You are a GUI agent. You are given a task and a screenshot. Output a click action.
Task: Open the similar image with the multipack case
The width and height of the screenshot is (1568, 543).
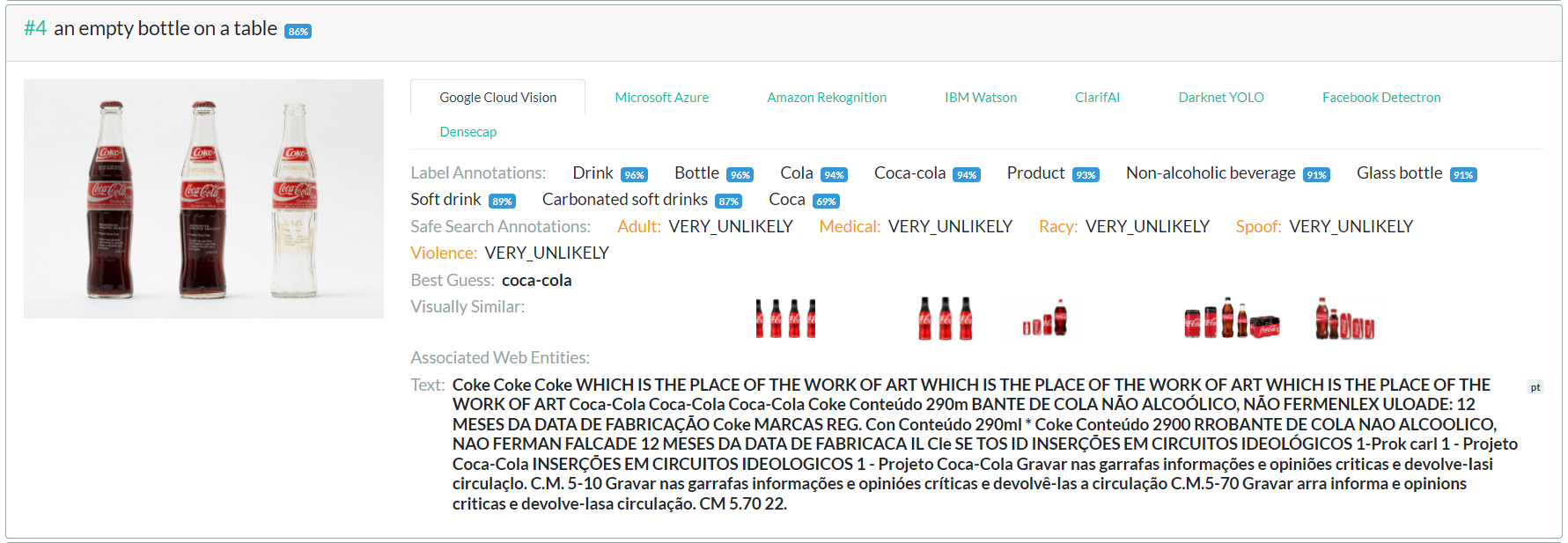1232,319
